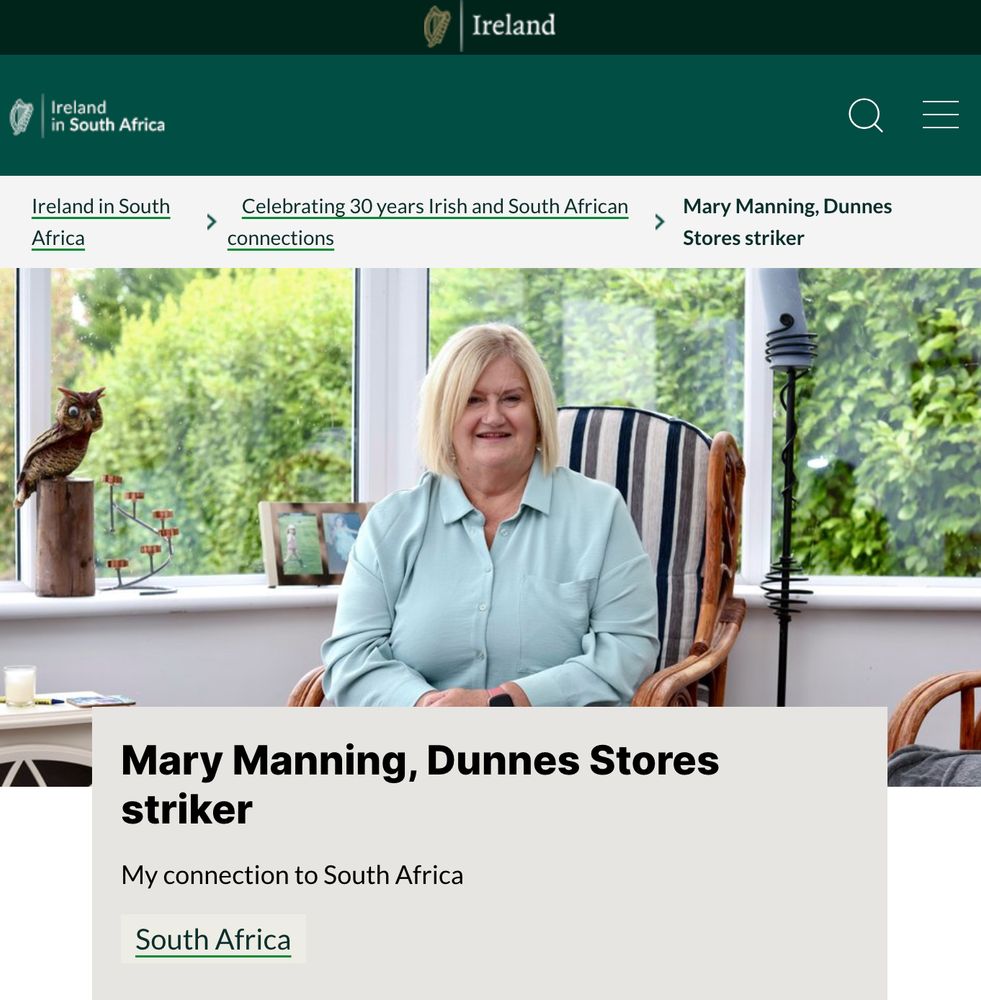Click the word 'connections' in the breadcrumb
Image resolution: width=981 pixels, height=1000 pixels.
(x=281, y=238)
